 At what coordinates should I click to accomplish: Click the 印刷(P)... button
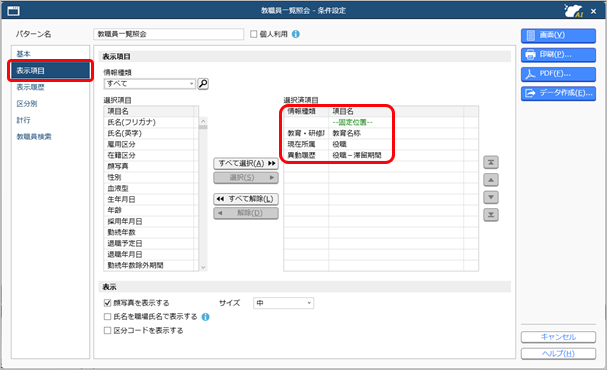point(558,55)
